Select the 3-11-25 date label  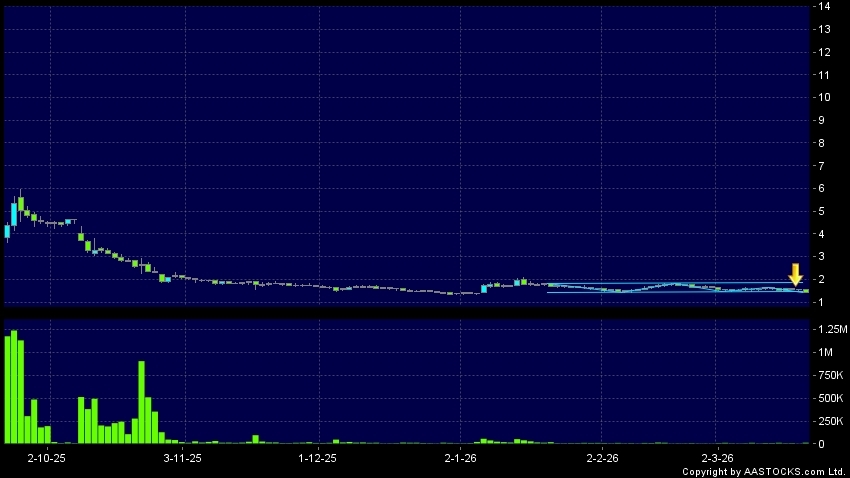coord(182,457)
